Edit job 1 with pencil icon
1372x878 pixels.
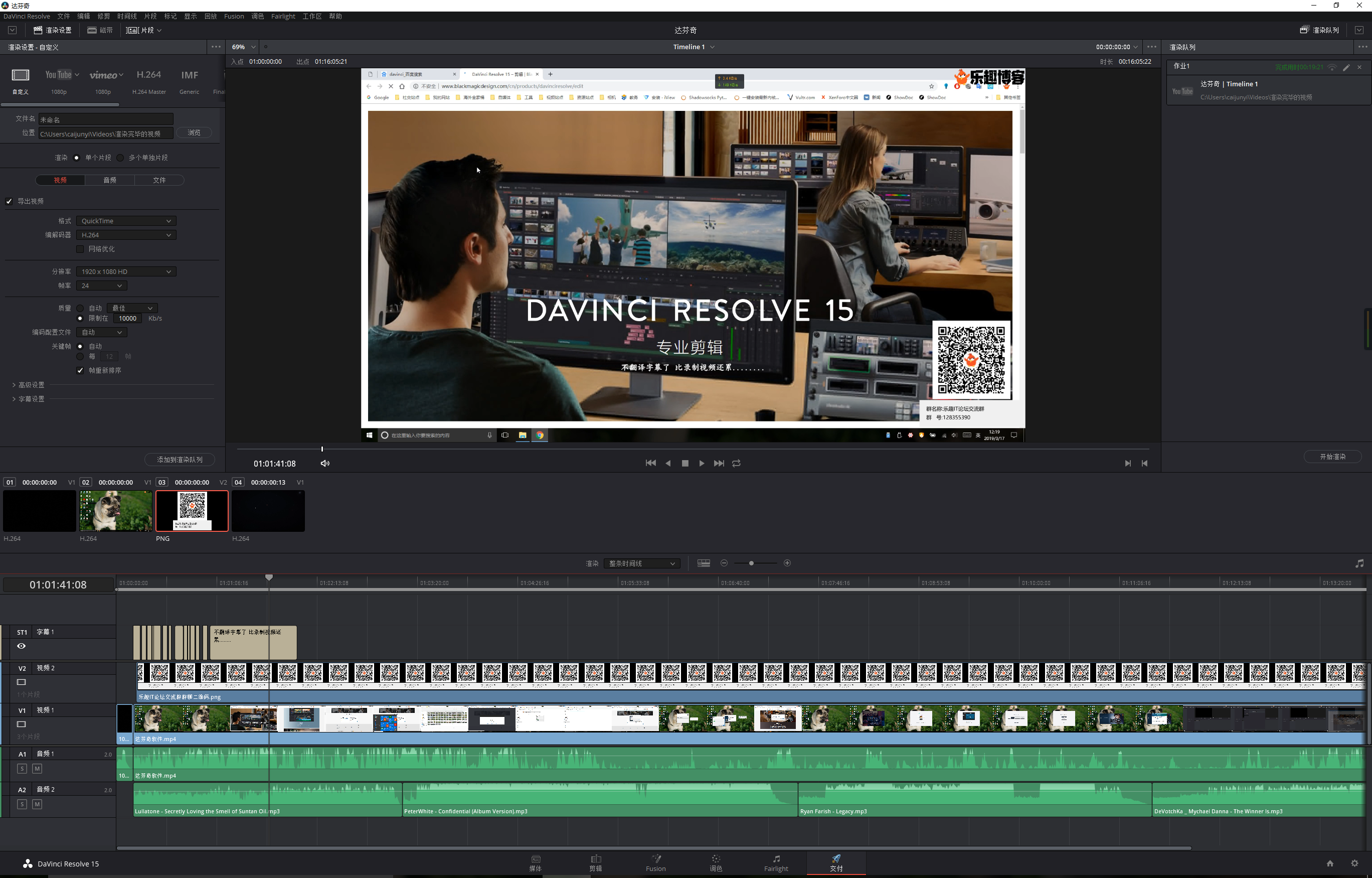[1346, 67]
